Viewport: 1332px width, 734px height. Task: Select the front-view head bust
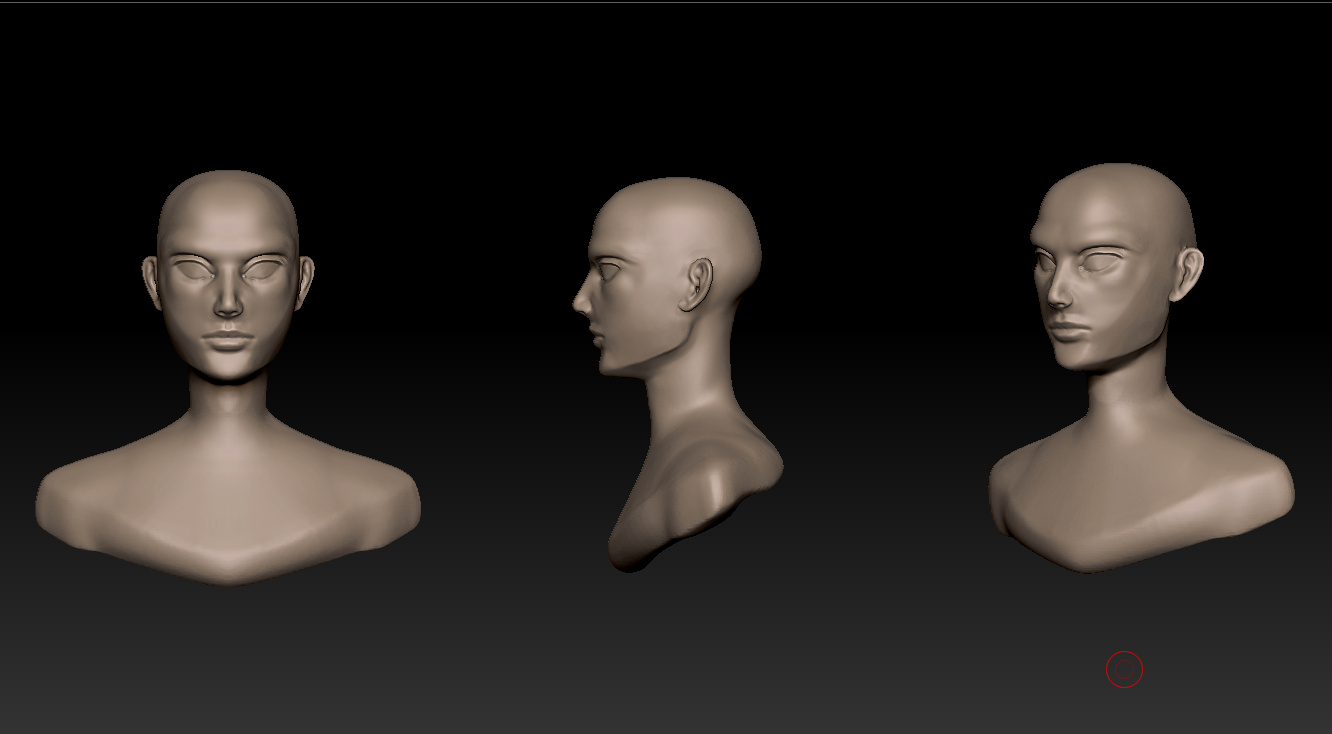tap(228, 377)
